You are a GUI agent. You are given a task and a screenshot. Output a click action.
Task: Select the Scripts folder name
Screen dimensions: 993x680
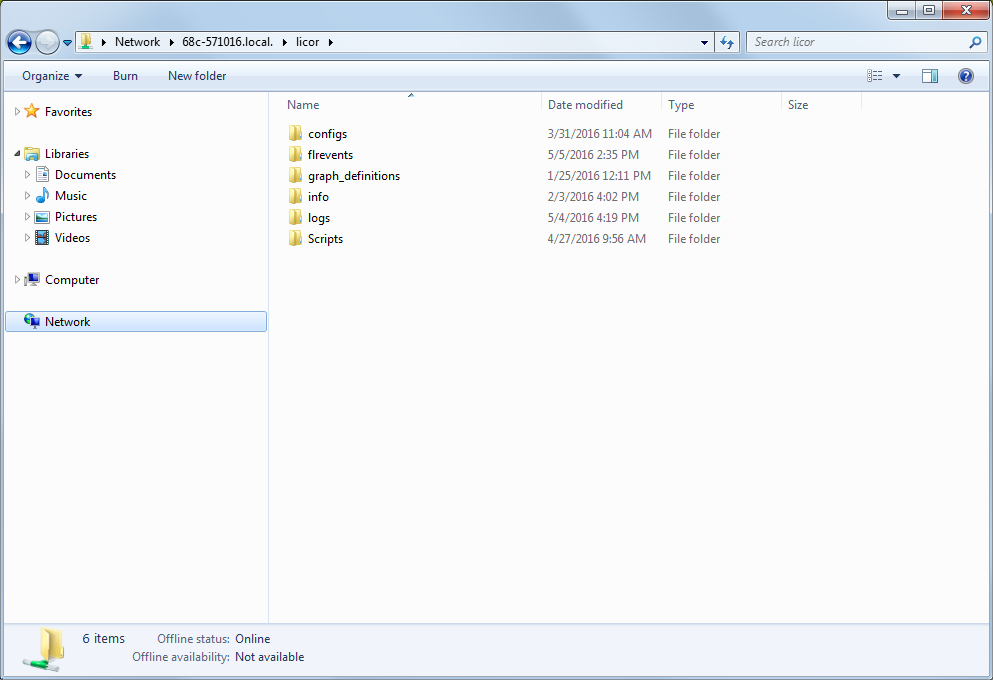(x=326, y=239)
